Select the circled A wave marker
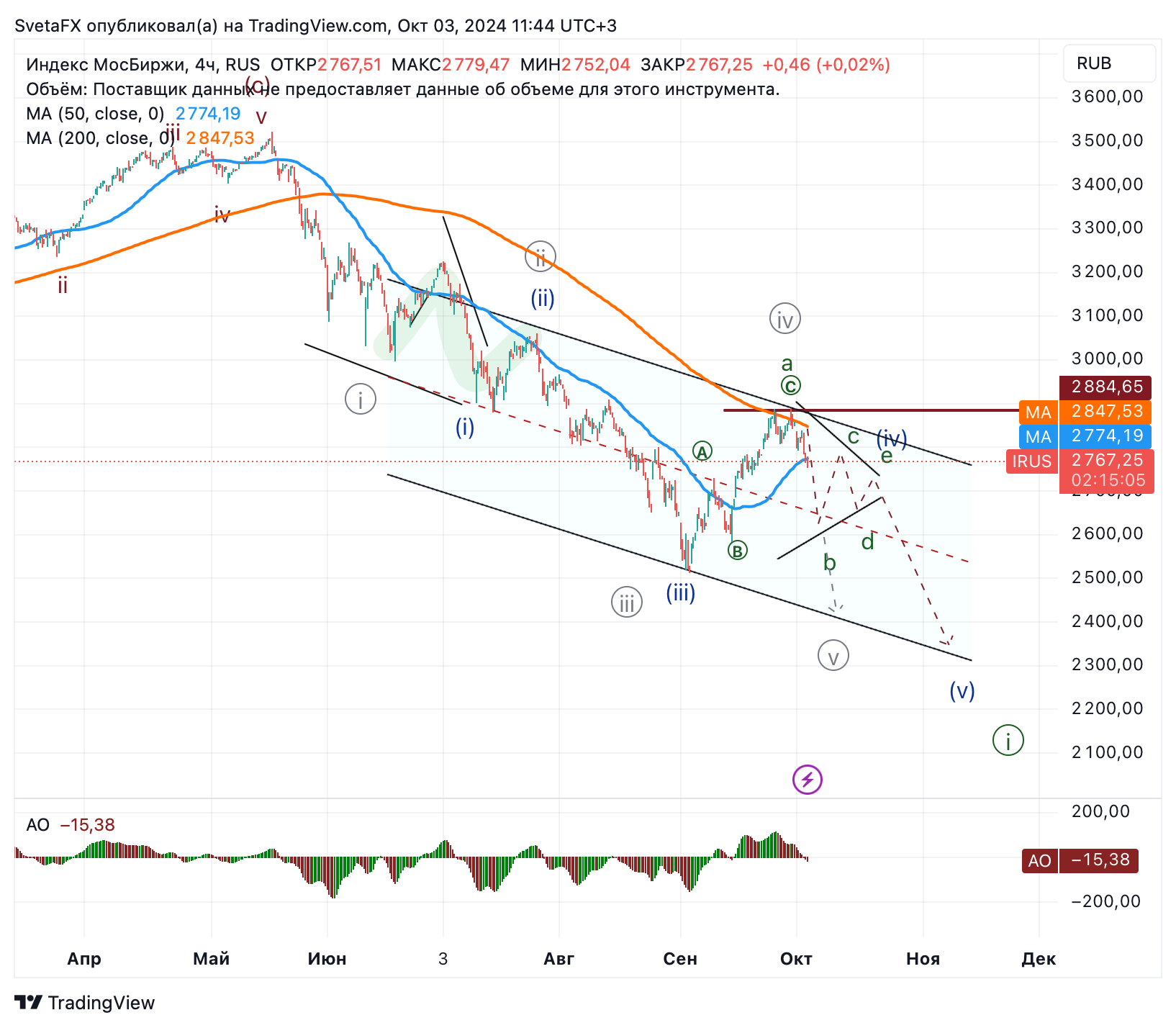Viewport: 1176px width, 1028px height. click(x=702, y=452)
